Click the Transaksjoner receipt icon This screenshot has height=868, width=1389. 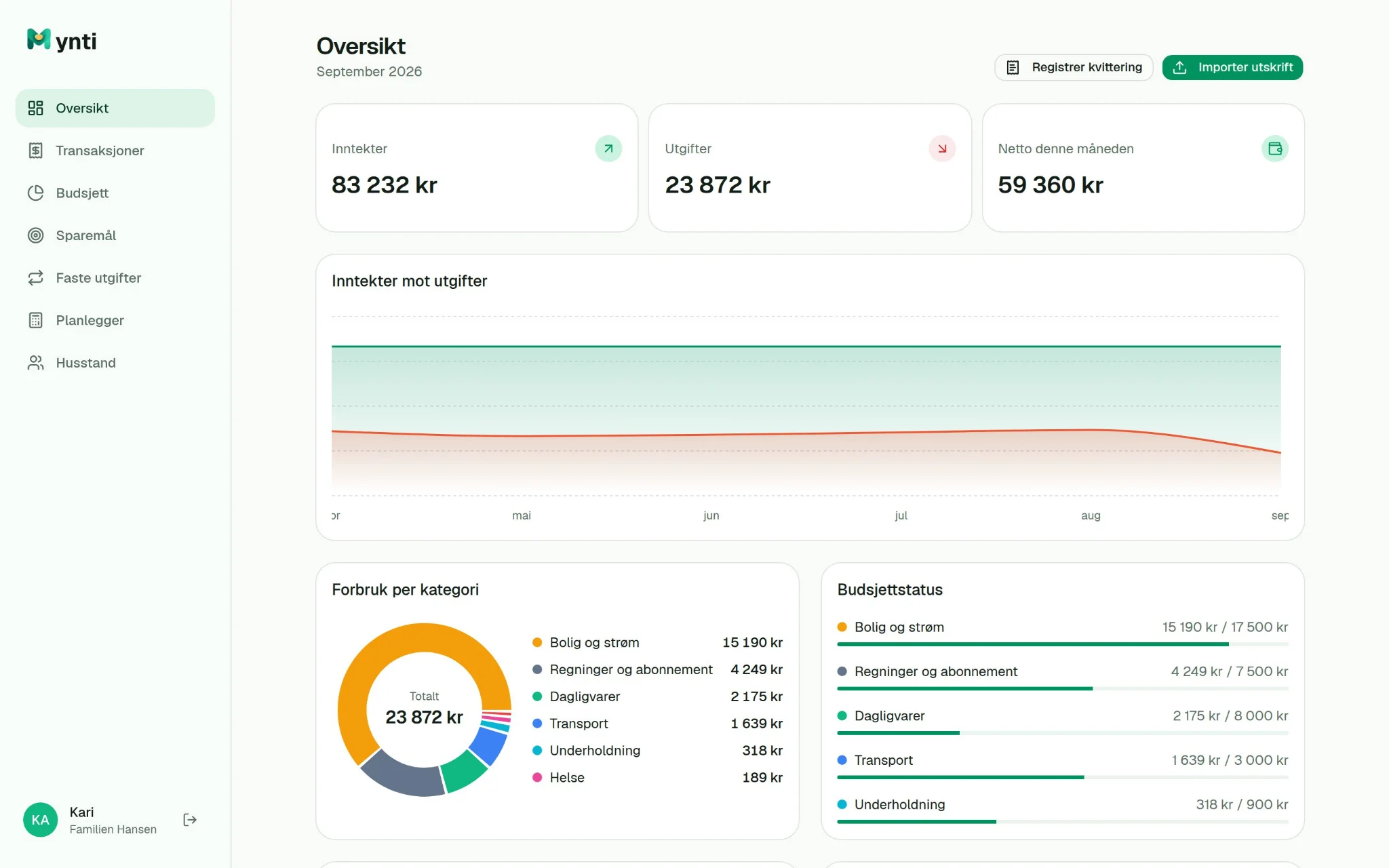click(x=35, y=151)
